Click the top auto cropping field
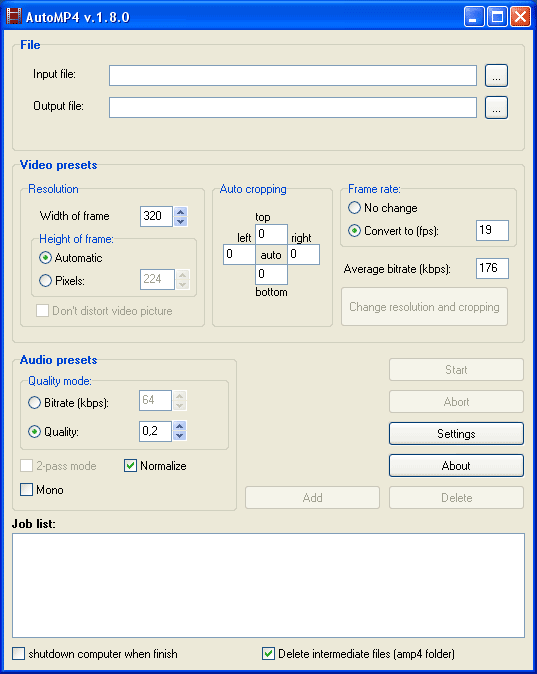Image resolution: width=537 pixels, height=674 pixels. point(271,234)
